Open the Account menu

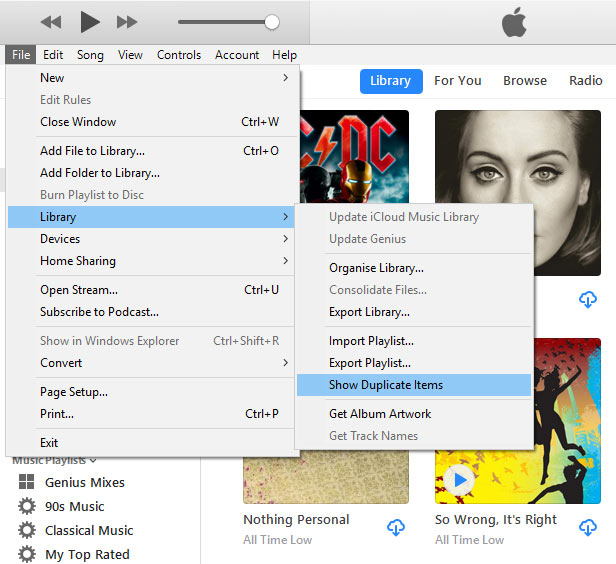237,55
